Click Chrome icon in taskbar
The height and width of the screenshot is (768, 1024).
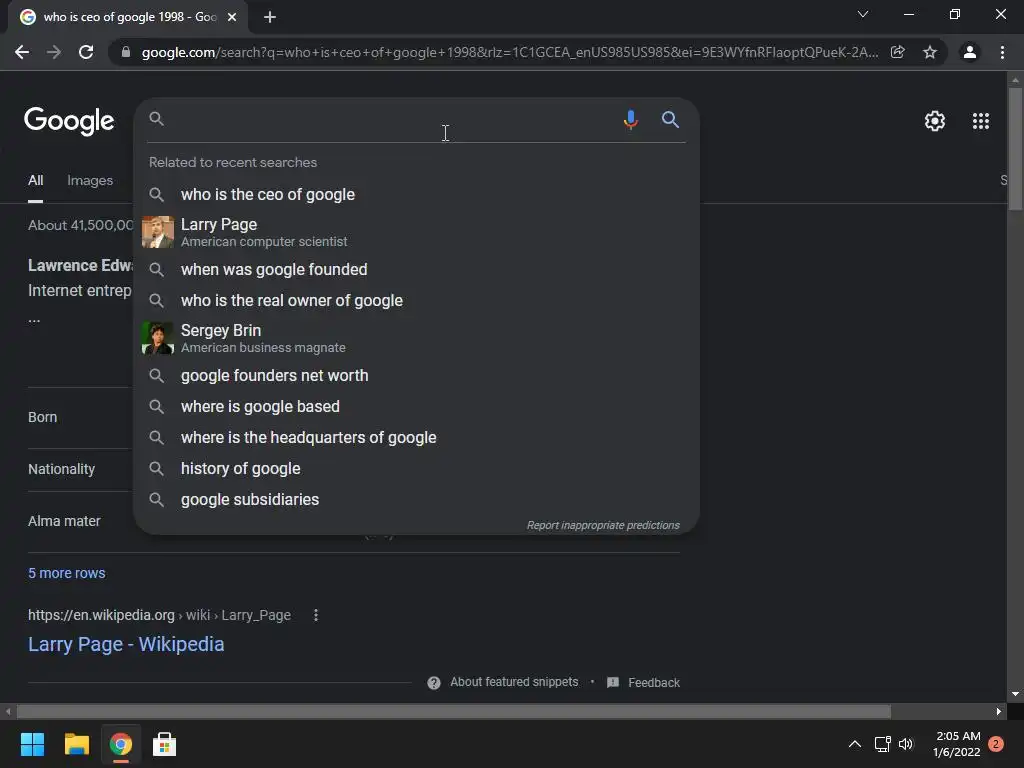click(x=121, y=744)
